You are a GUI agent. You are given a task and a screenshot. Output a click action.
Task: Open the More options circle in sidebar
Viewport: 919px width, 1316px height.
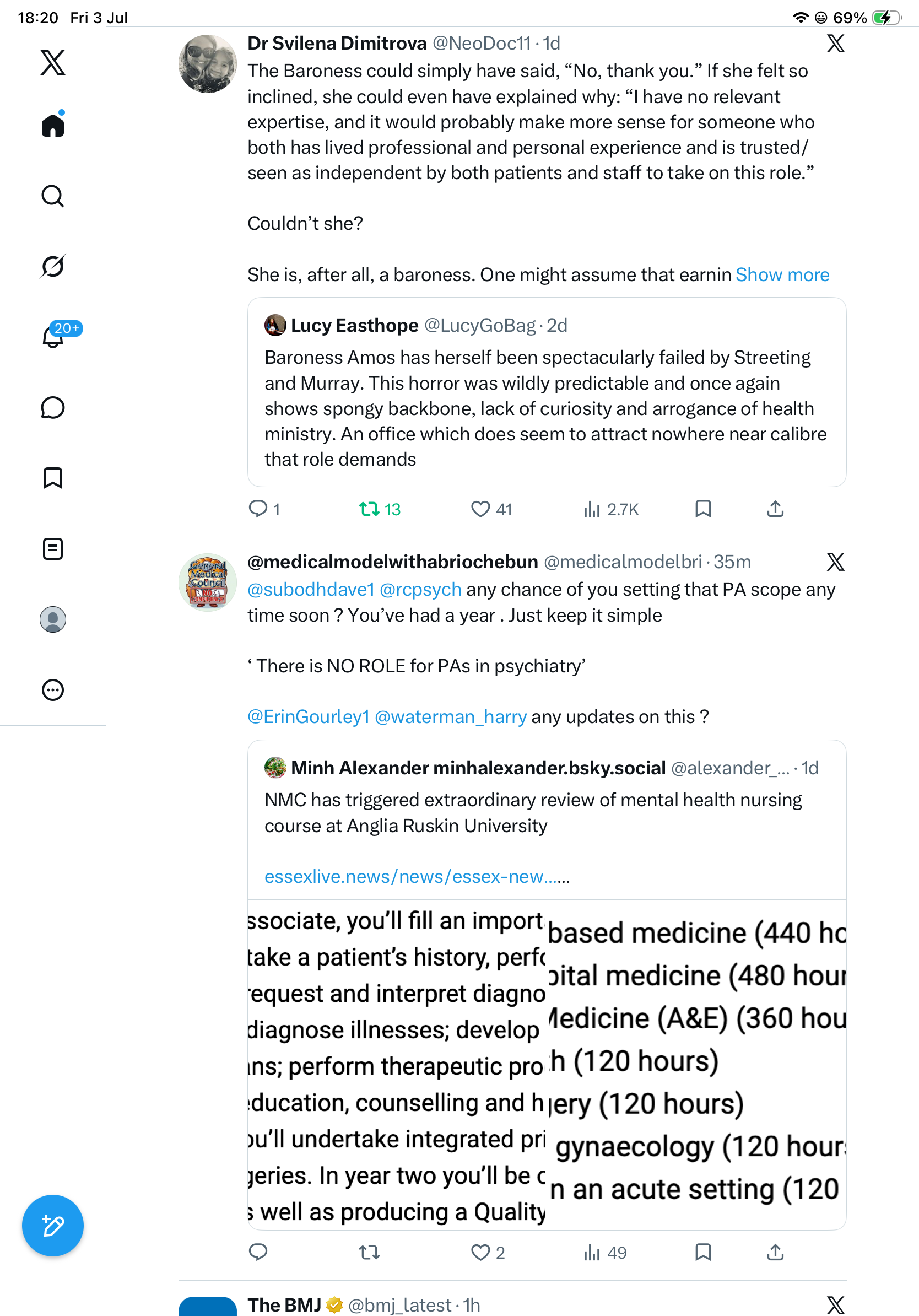(53, 689)
